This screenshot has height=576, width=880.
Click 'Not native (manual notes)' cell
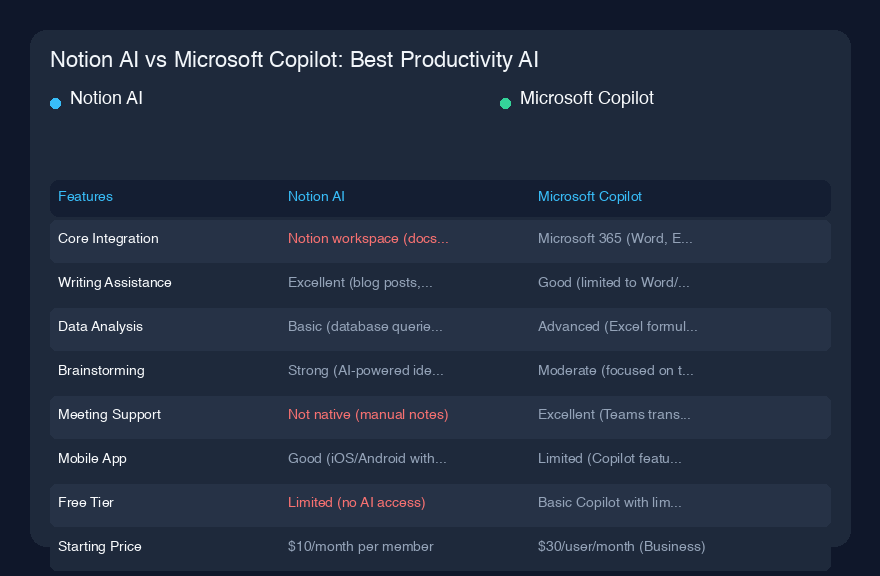coord(368,414)
